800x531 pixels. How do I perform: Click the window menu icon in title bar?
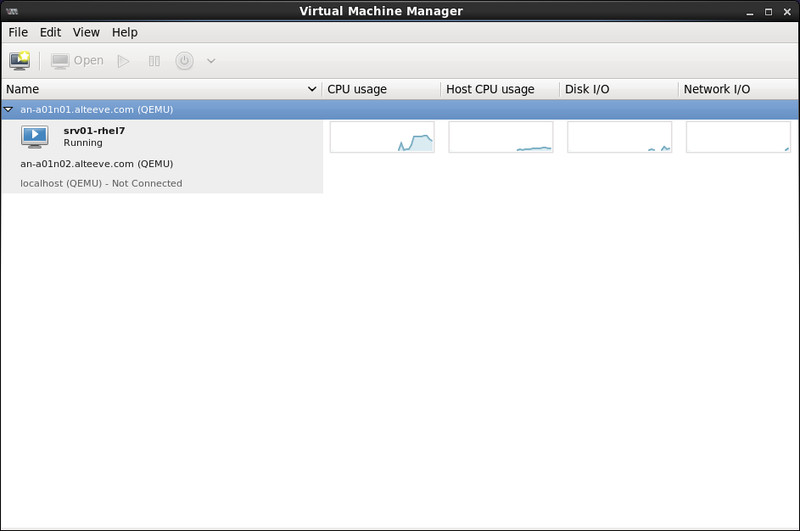(x=12, y=11)
